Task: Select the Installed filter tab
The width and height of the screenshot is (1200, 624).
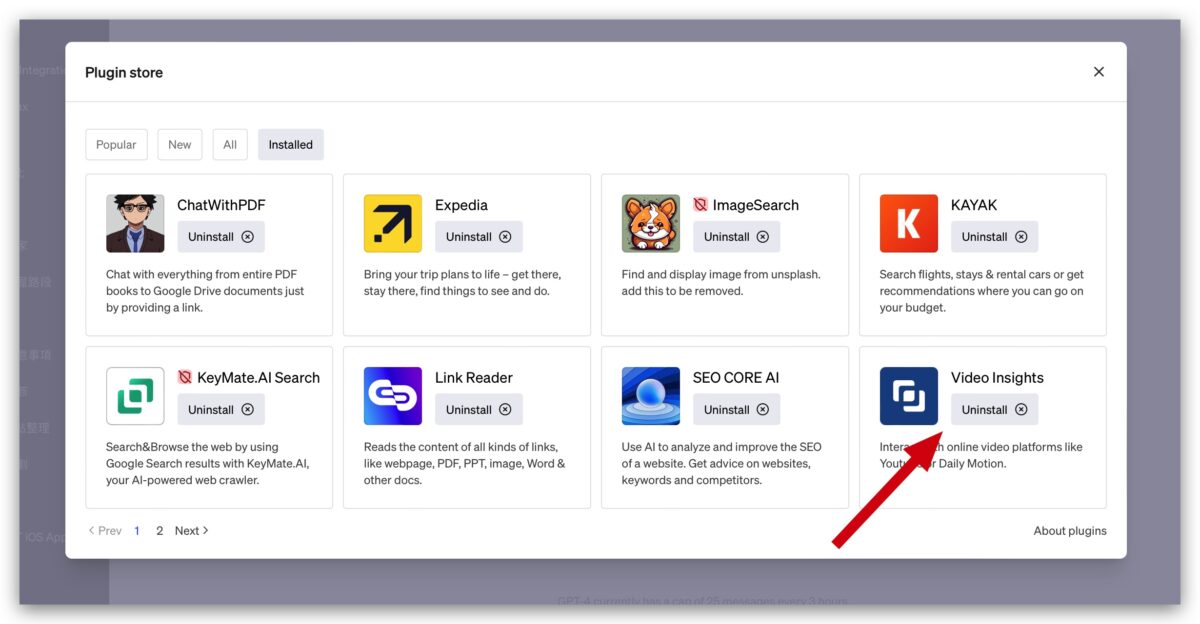Action: [x=291, y=145]
